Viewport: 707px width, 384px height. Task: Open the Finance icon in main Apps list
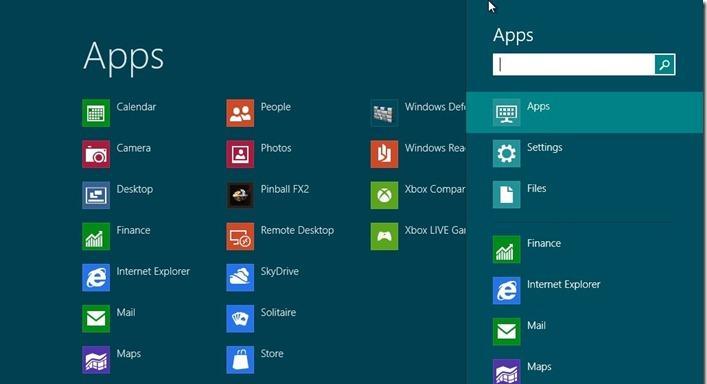coord(96,236)
